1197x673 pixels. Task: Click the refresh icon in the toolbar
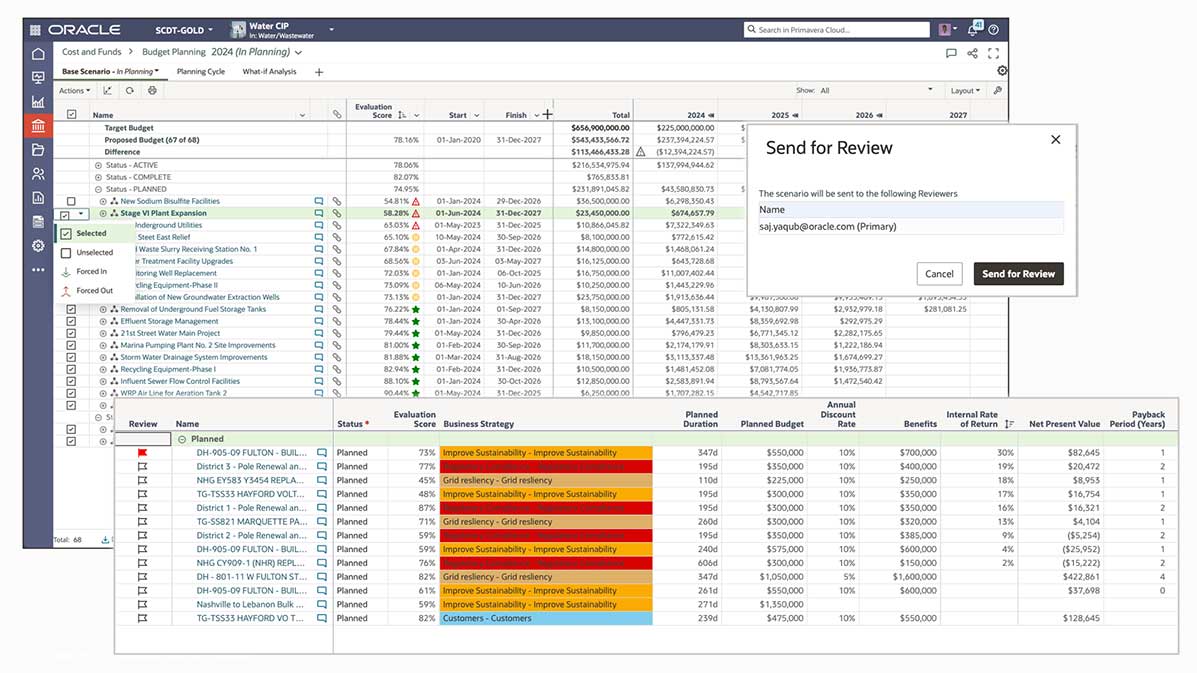[130, 91]
